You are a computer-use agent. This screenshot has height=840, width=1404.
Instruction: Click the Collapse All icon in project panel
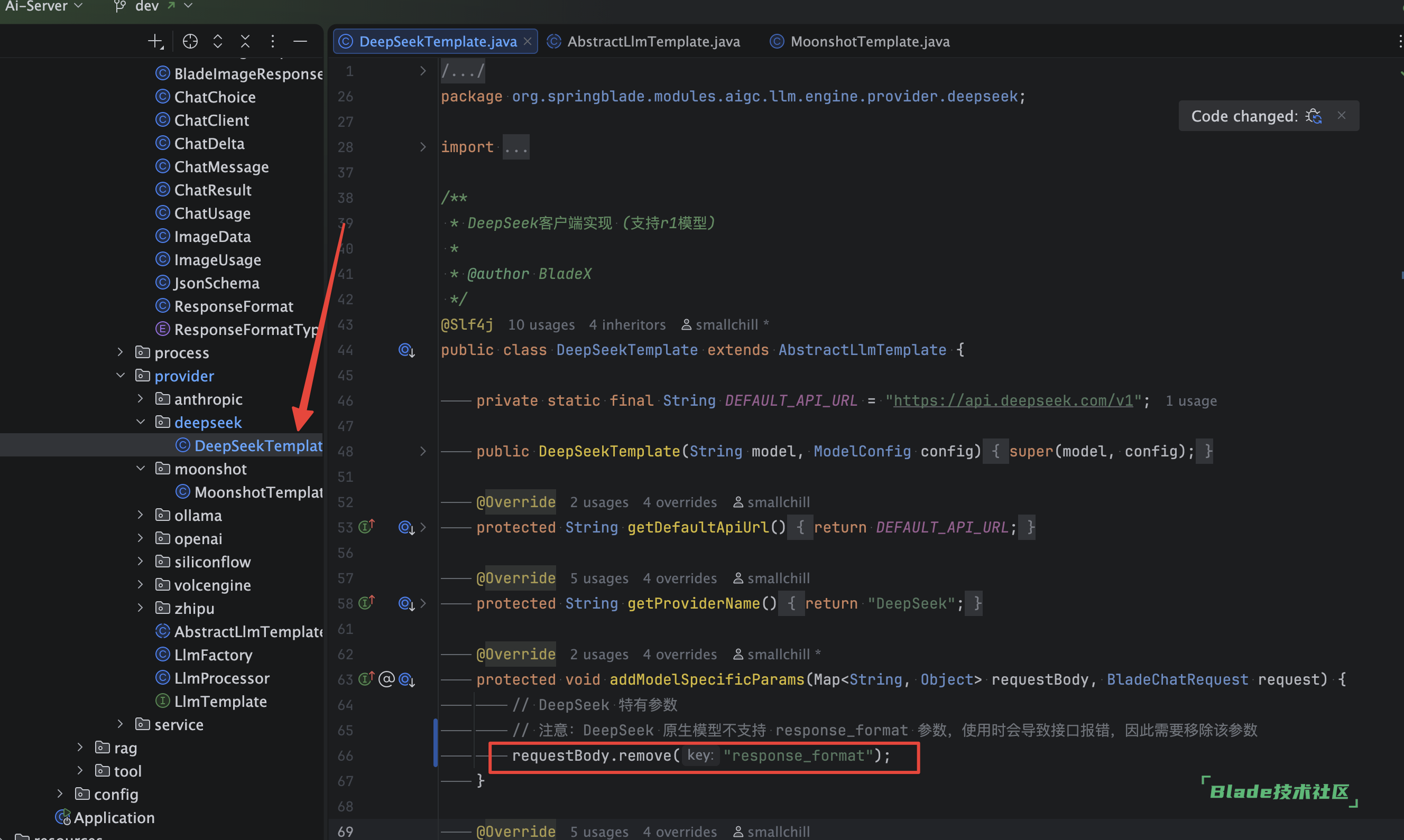245,41
